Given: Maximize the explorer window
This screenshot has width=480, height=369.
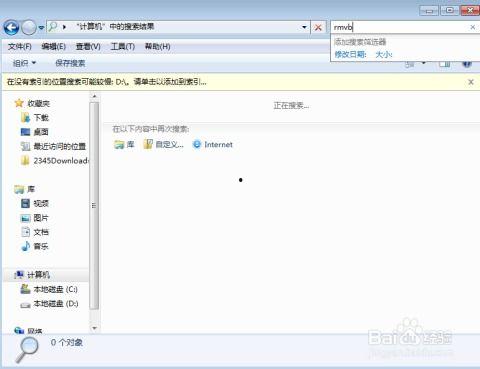Looking at the screenshot, I should [450, 10].
